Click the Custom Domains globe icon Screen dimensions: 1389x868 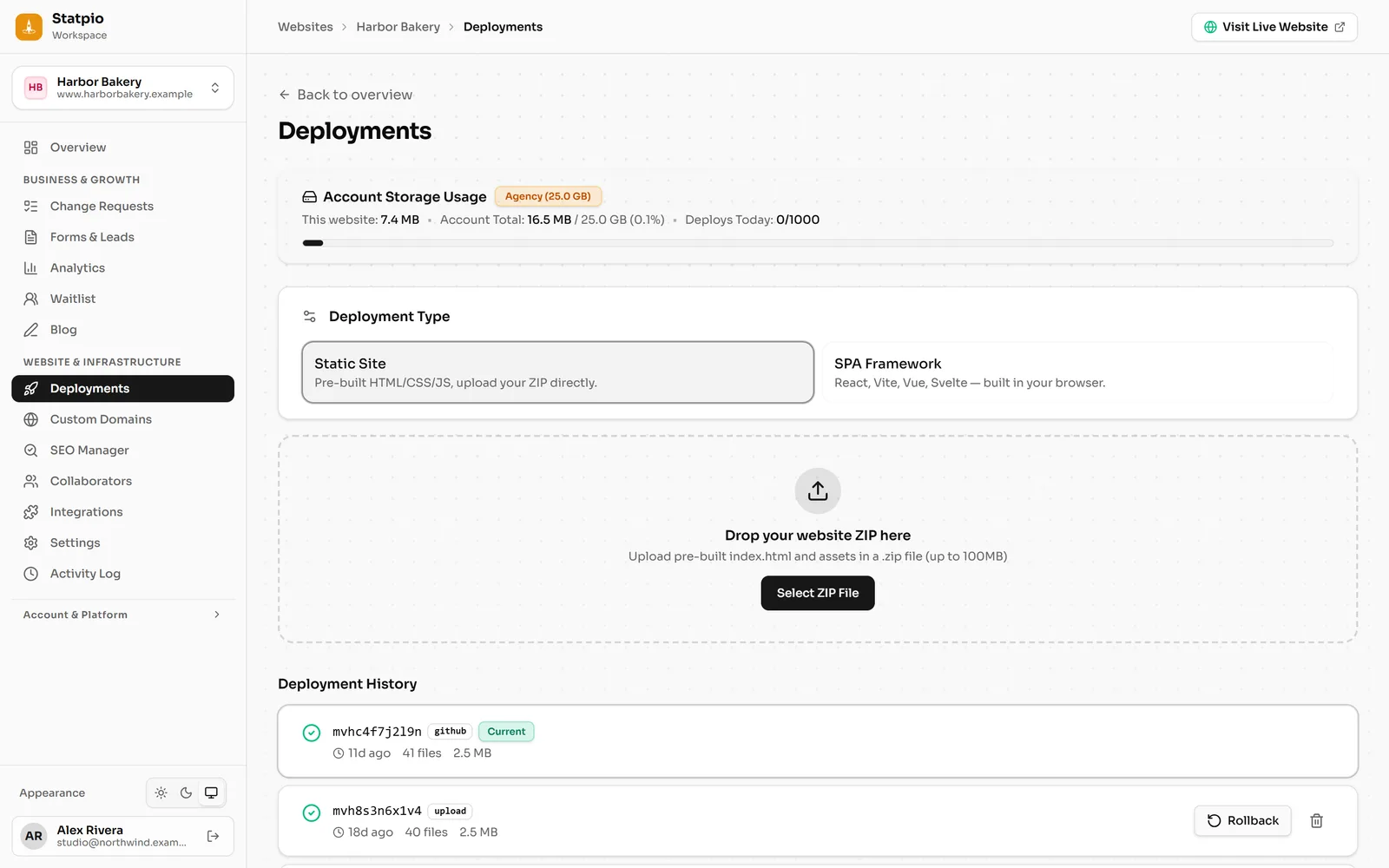31,419
